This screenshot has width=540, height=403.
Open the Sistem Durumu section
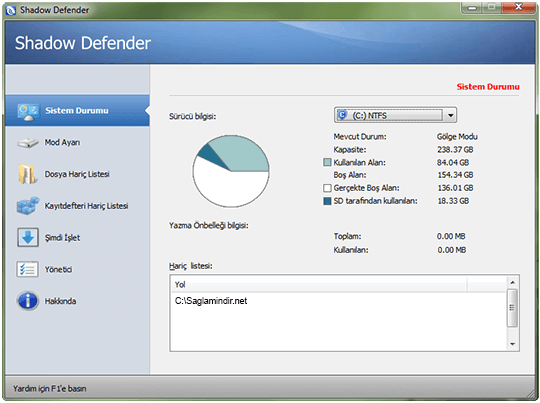[77, 111]
